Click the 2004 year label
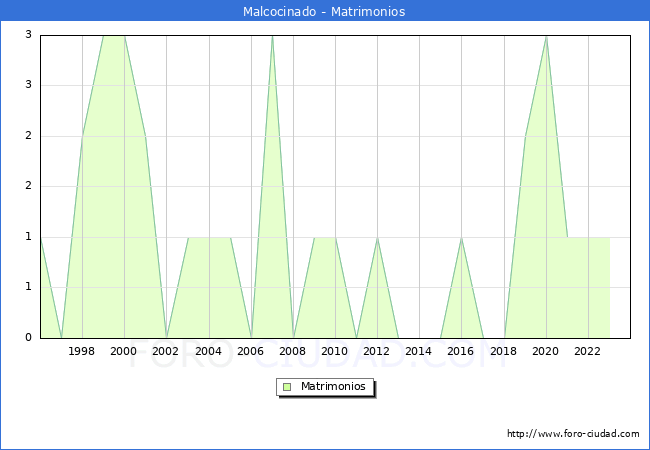This screenshot has width=650, height=450. coord(208,351)
